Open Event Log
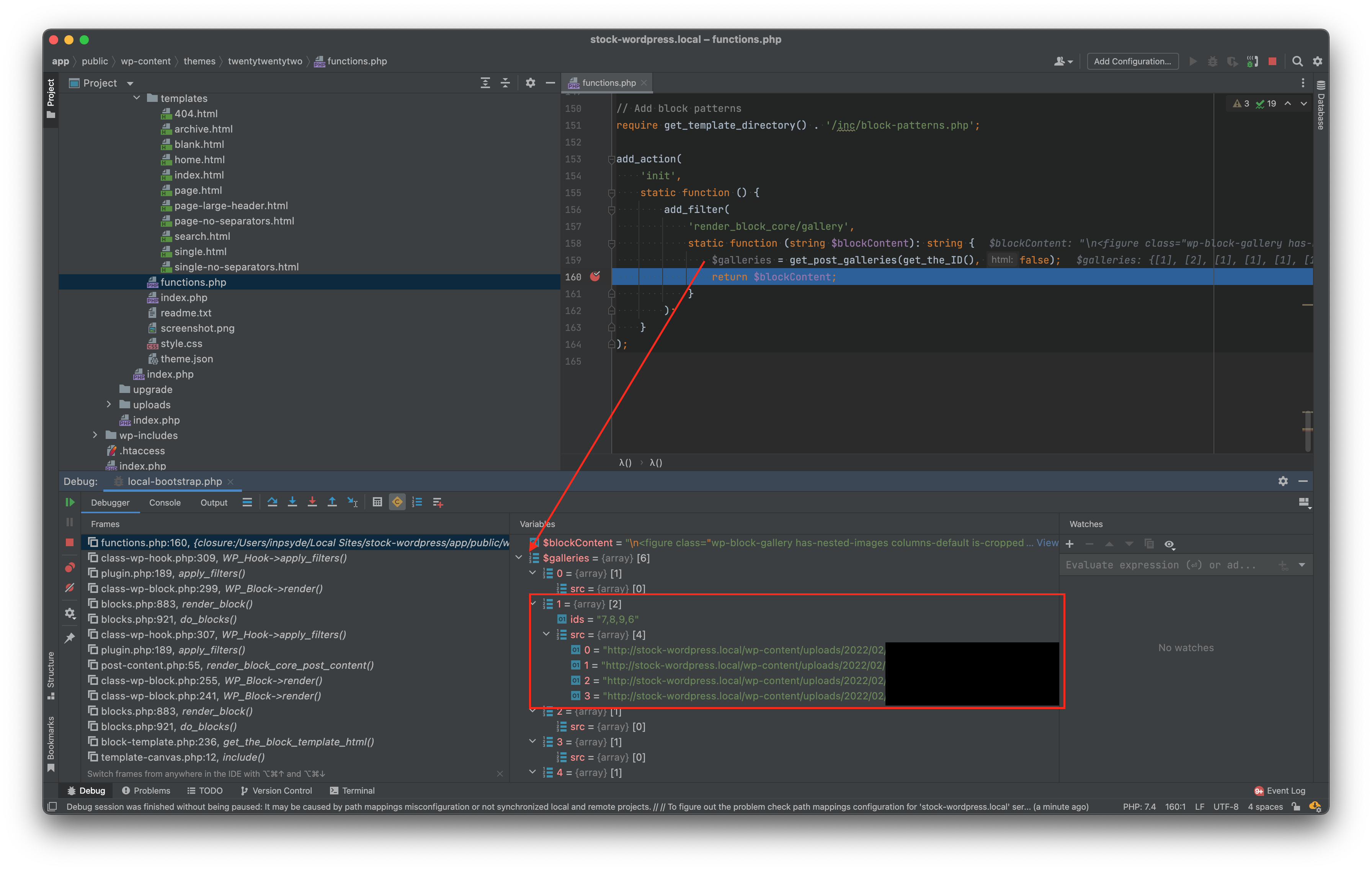This screenshot has width=1372, height=871. (x=1280, y=790)
